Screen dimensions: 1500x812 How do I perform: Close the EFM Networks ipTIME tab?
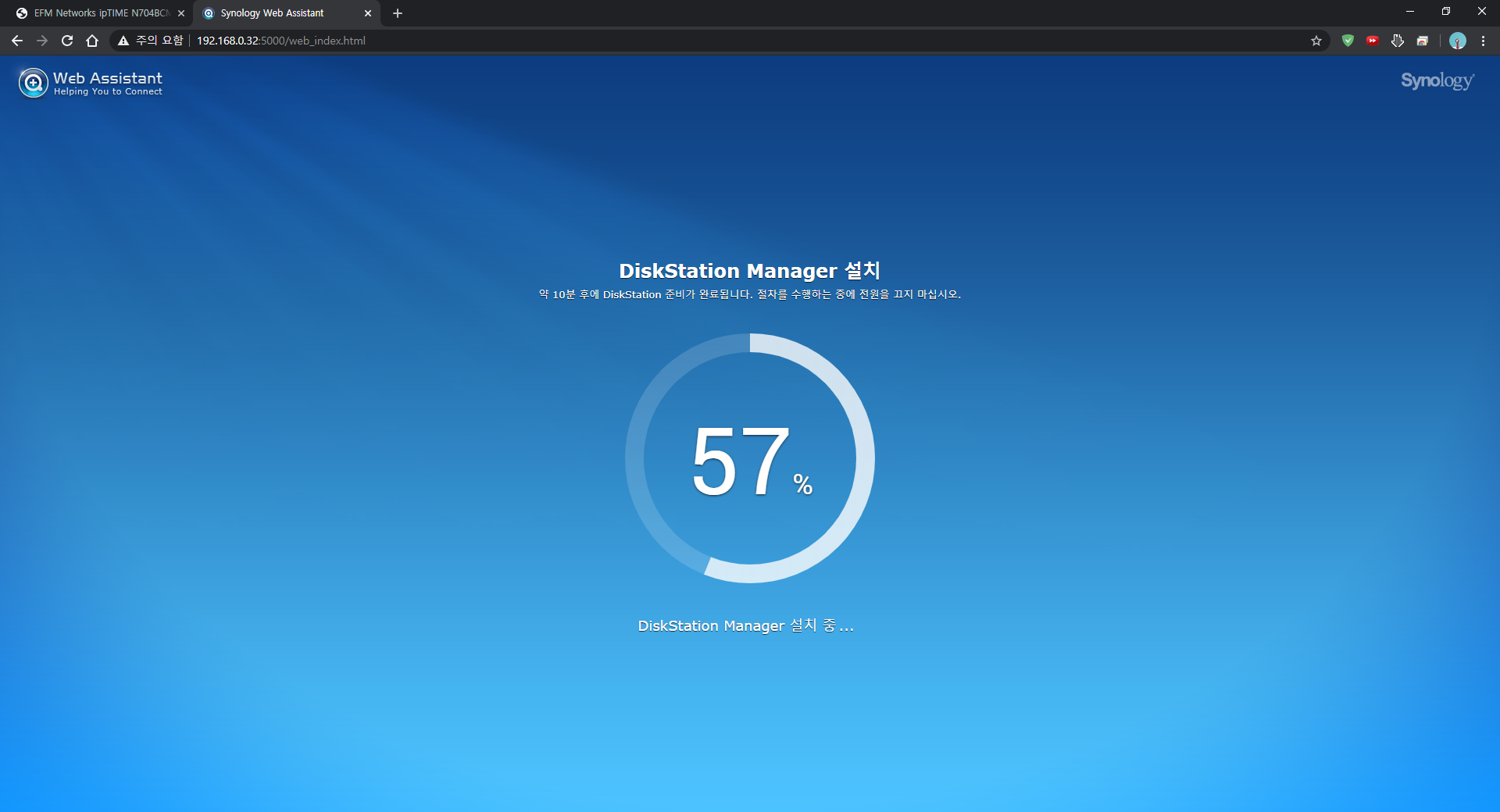coord(181,13)
